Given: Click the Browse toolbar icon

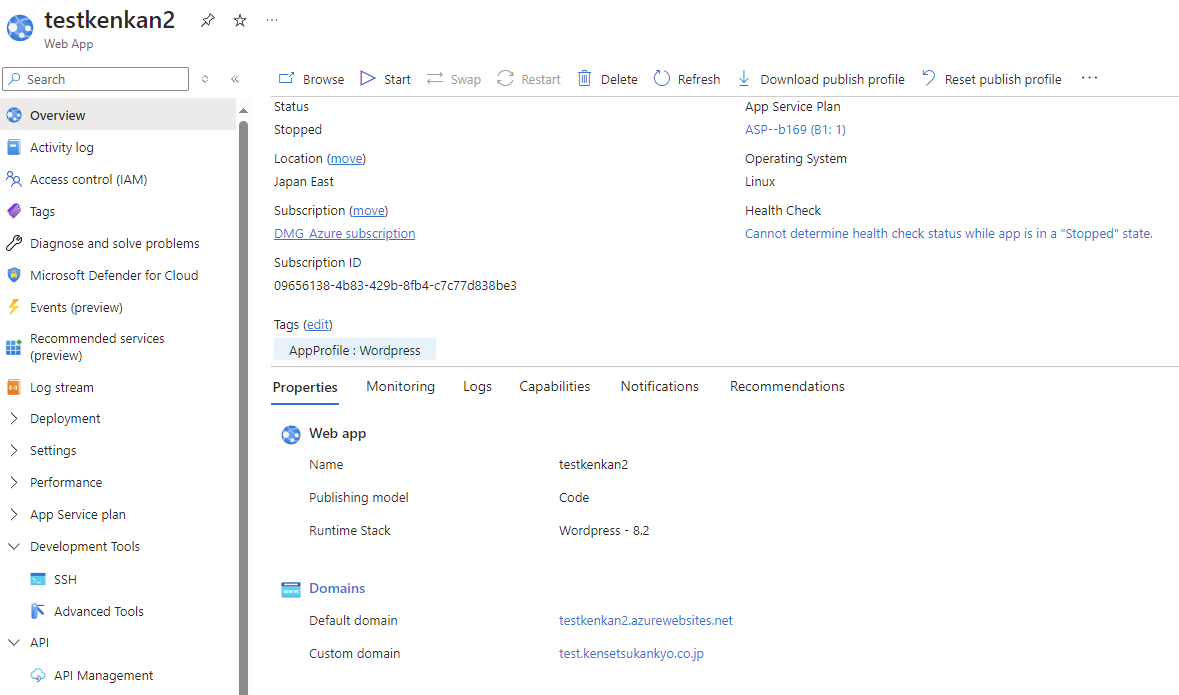Looking at the screenshot, I should [286, 78].
